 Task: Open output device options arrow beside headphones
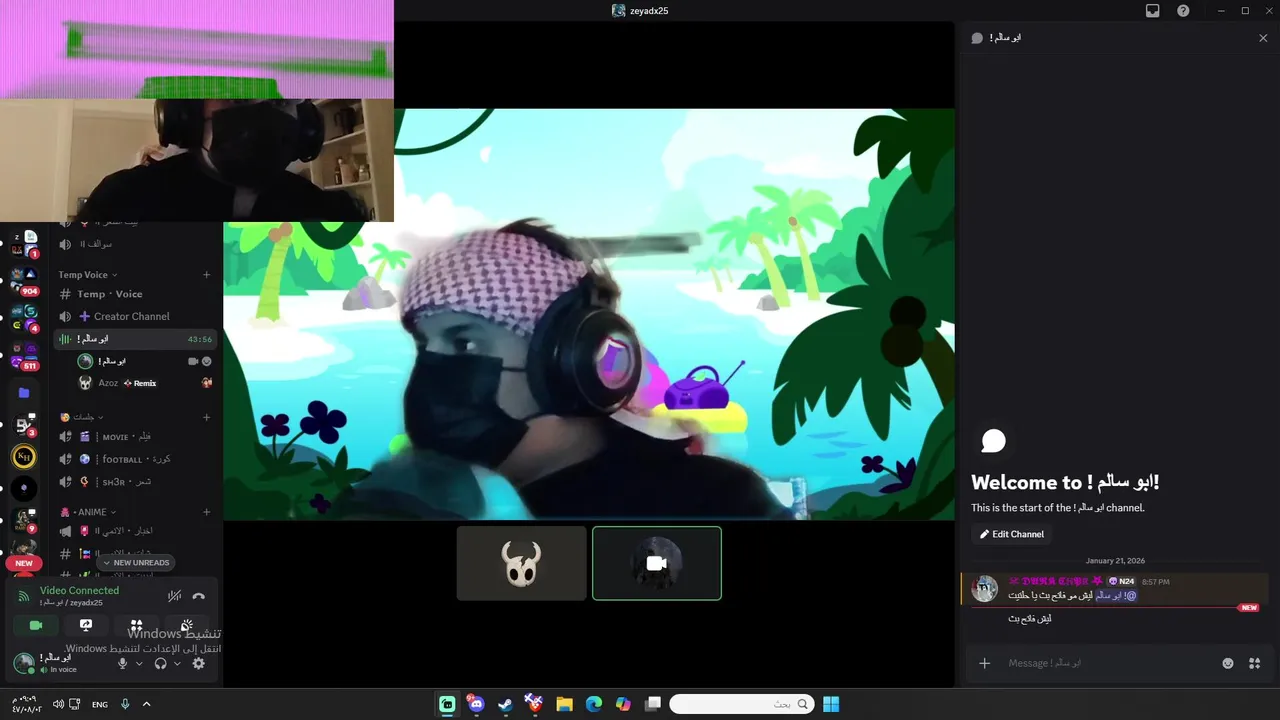pos(177,663)
